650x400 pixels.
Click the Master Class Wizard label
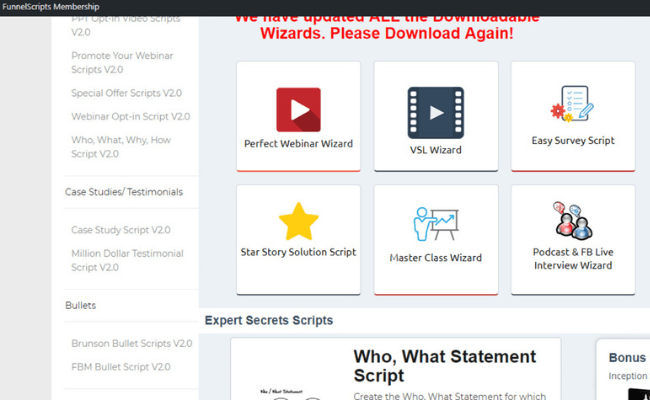[x=436, y=258]
